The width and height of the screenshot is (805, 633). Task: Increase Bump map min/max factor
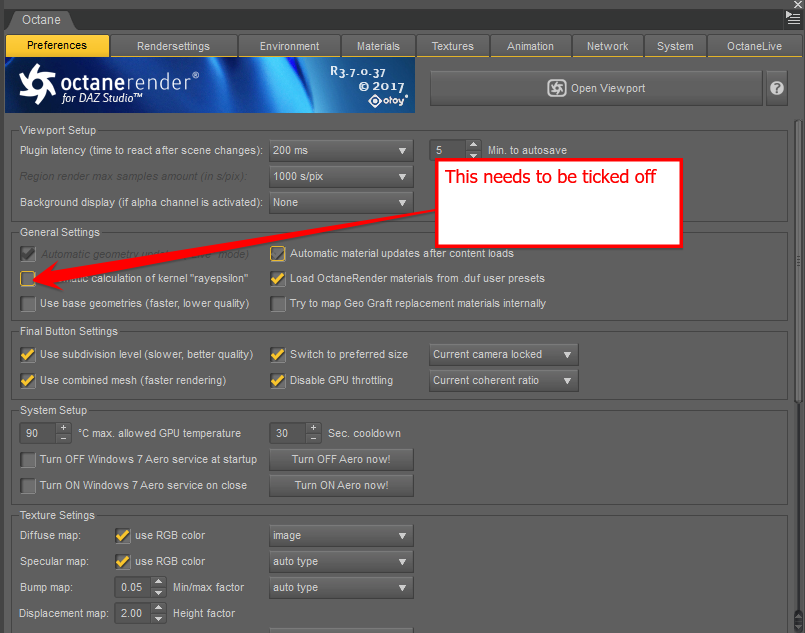click(x=159, y=582)
